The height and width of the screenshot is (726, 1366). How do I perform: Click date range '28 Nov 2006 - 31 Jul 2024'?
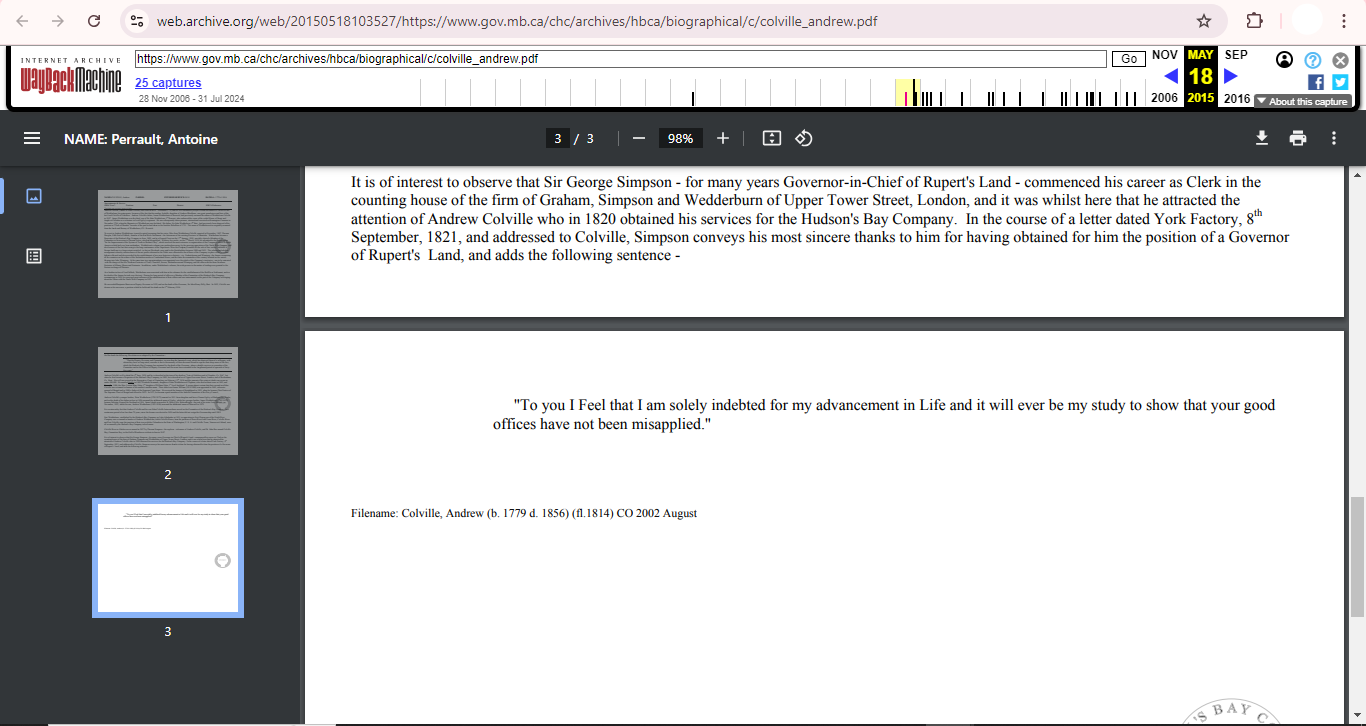[191, 99]
